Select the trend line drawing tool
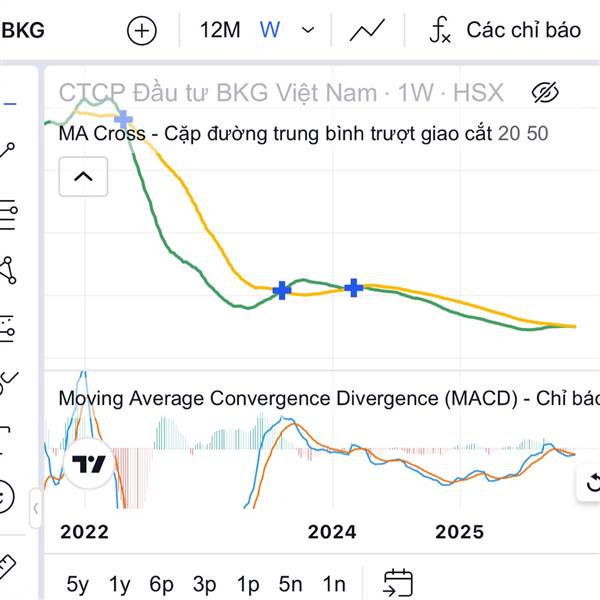The width and height of the screenshot is (600, 600). [9, 152]
